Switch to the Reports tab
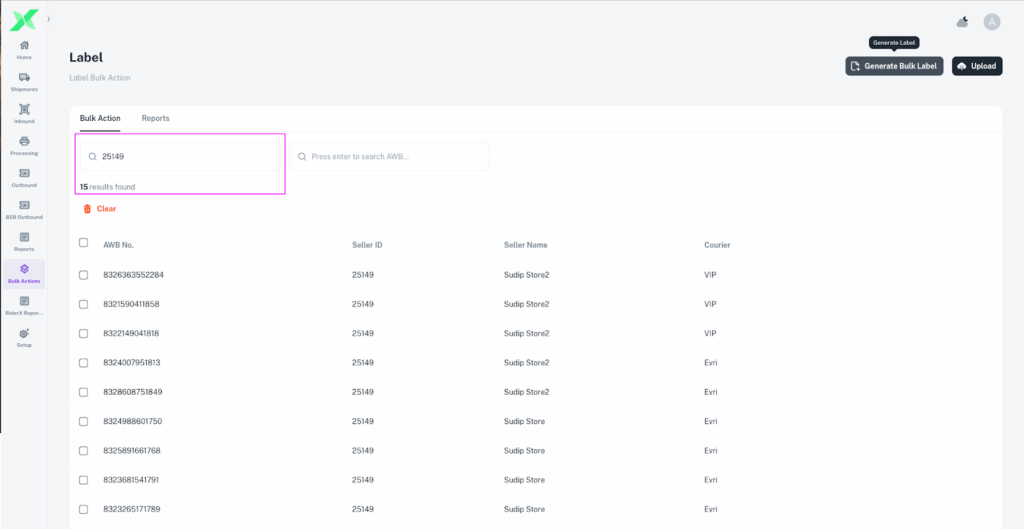This screenshot has width=1024, height=529. pos(155,118)
